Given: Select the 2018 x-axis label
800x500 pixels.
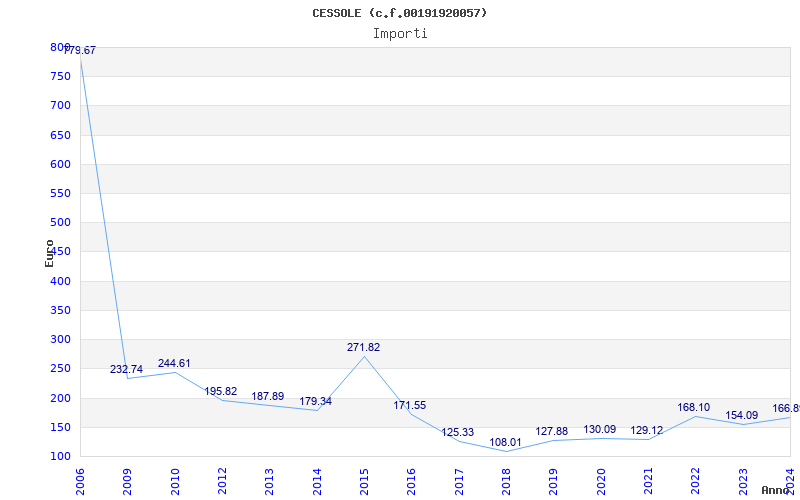Looking at the screenshot, I should pos(506,482).
